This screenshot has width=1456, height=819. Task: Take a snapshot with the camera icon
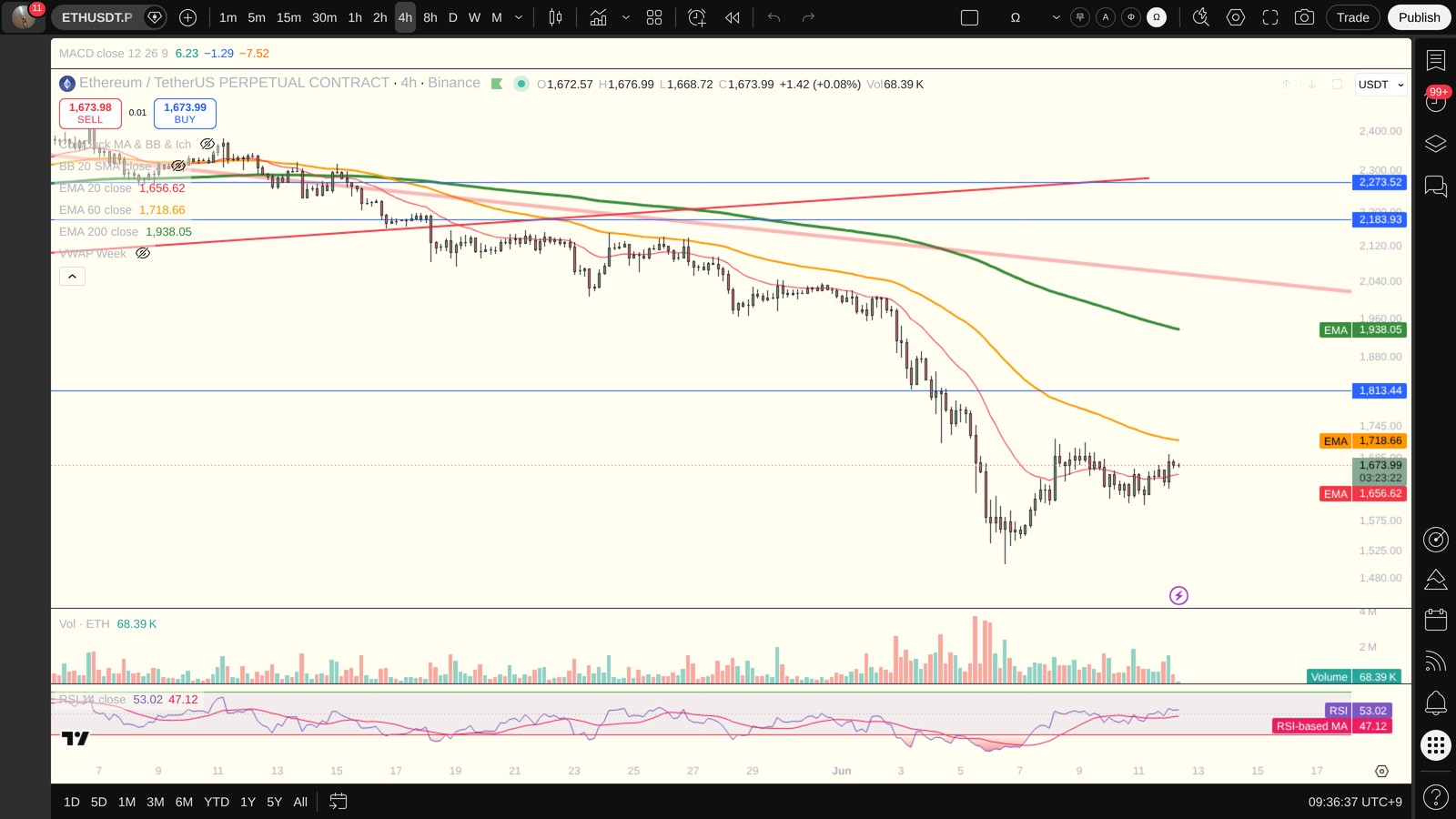1304,17
